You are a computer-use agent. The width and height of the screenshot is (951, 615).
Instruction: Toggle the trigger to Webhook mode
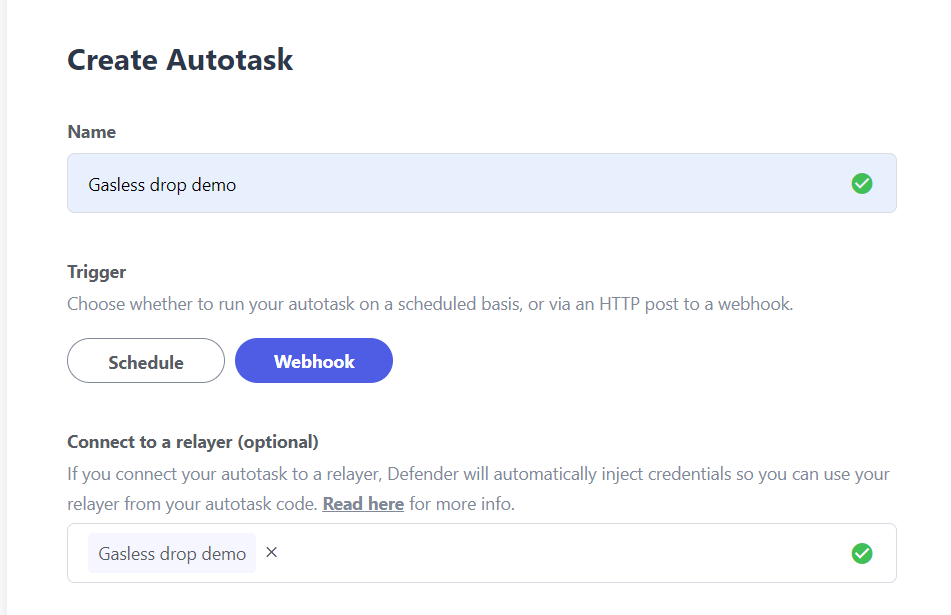(x=313, y=360)
